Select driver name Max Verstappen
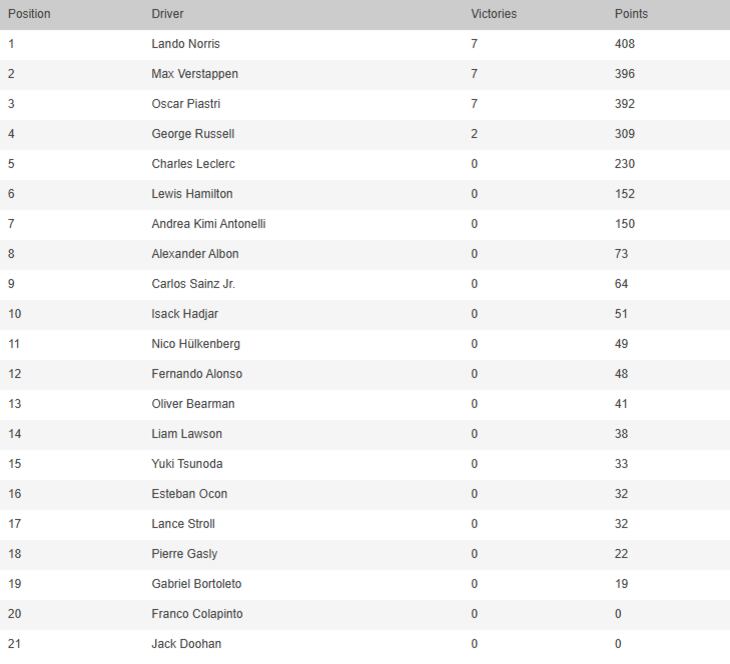Viewport: 730px width, 664px height. (194, 74)
